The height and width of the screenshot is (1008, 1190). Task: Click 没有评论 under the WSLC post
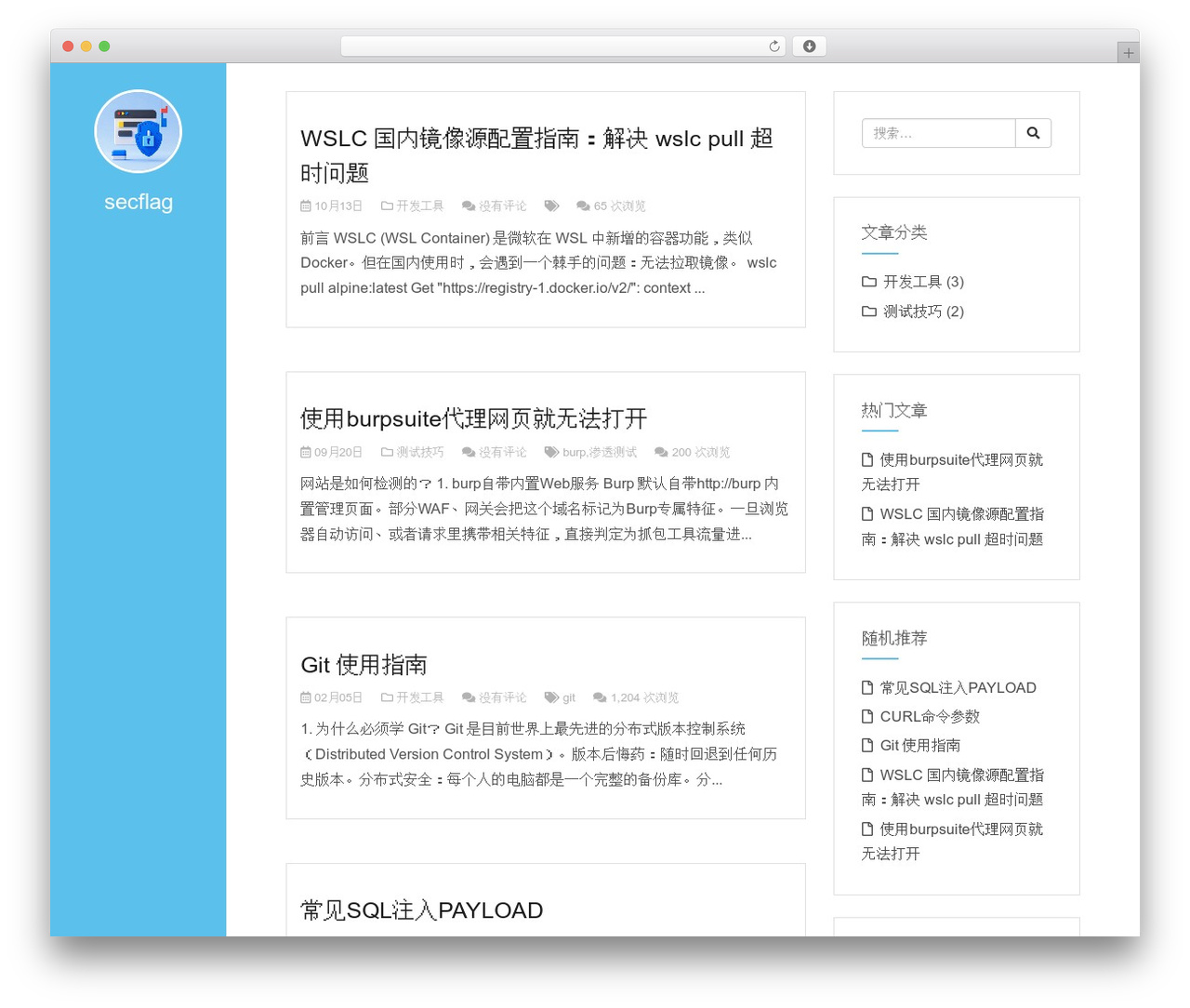tap(502, 206)
